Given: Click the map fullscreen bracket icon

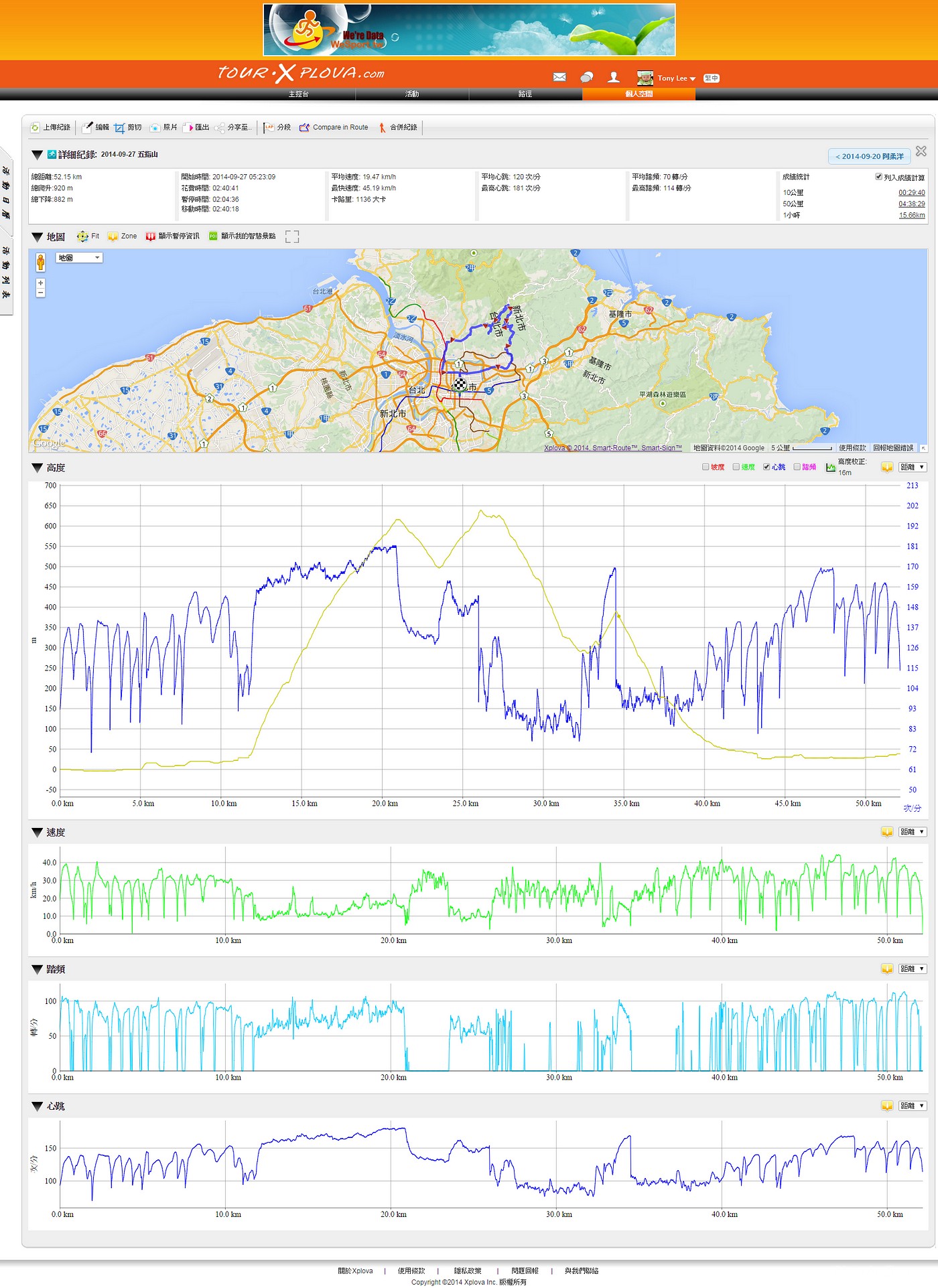Looking at the screenshot, I should point(291,236).
